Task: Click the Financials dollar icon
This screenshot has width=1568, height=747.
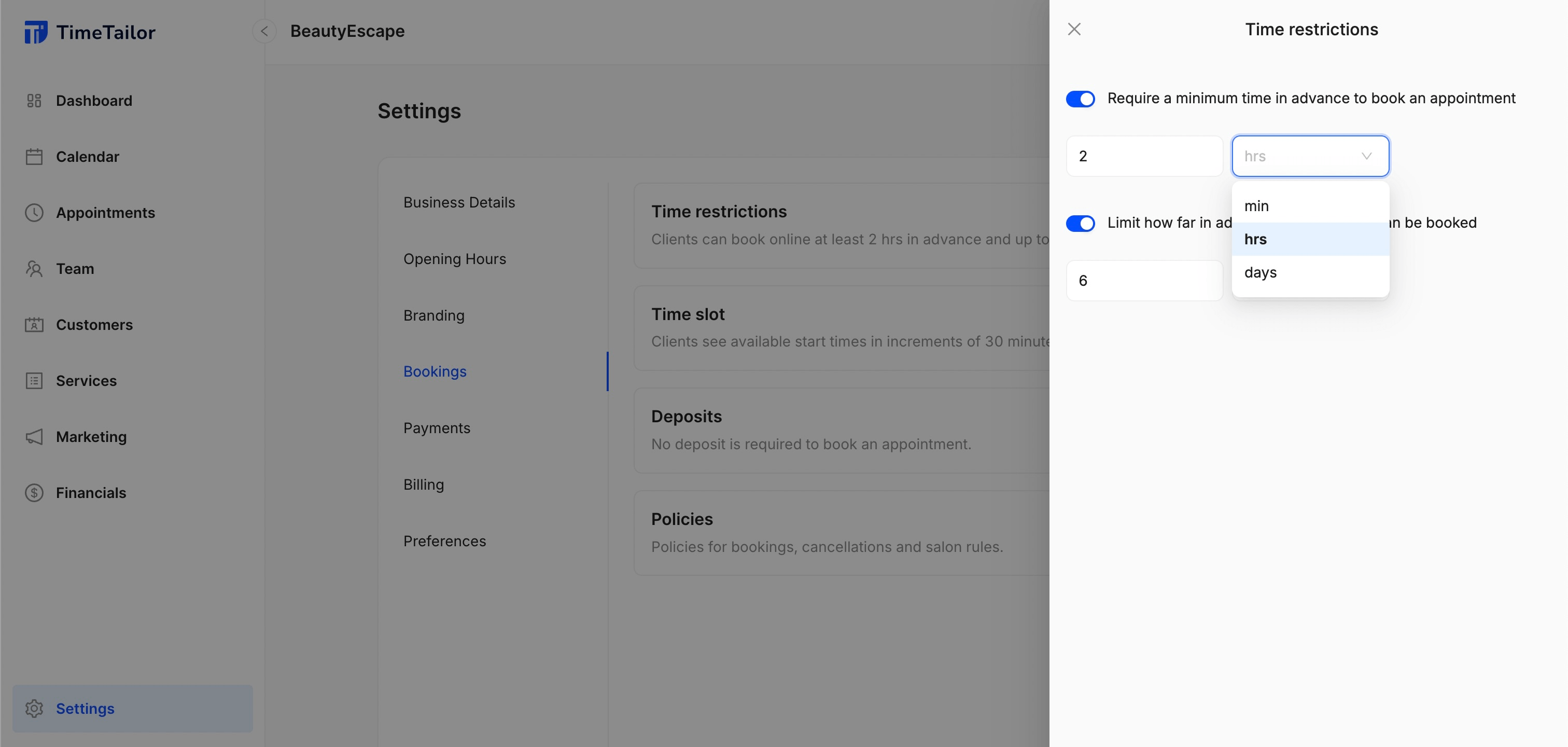Action: click(34, 492)
